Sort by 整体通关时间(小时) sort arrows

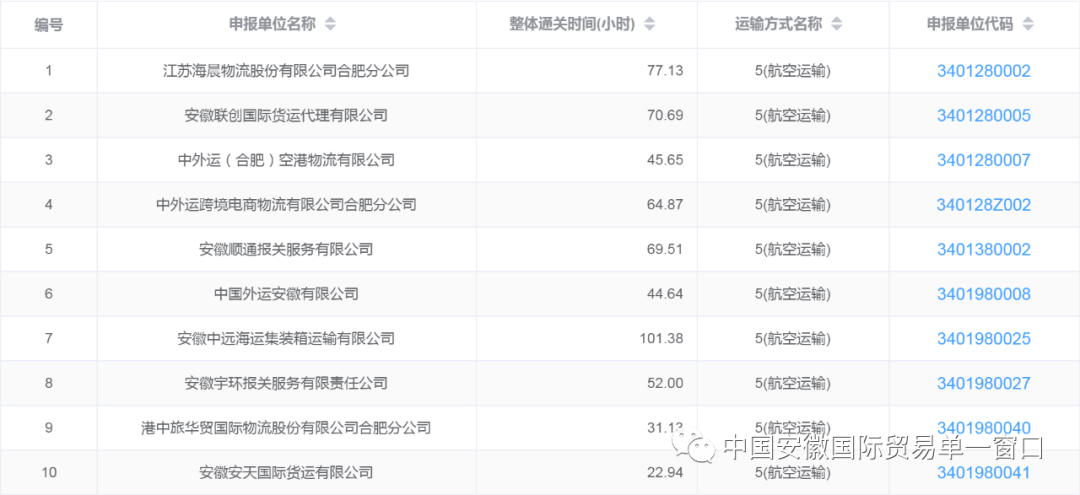650,25
